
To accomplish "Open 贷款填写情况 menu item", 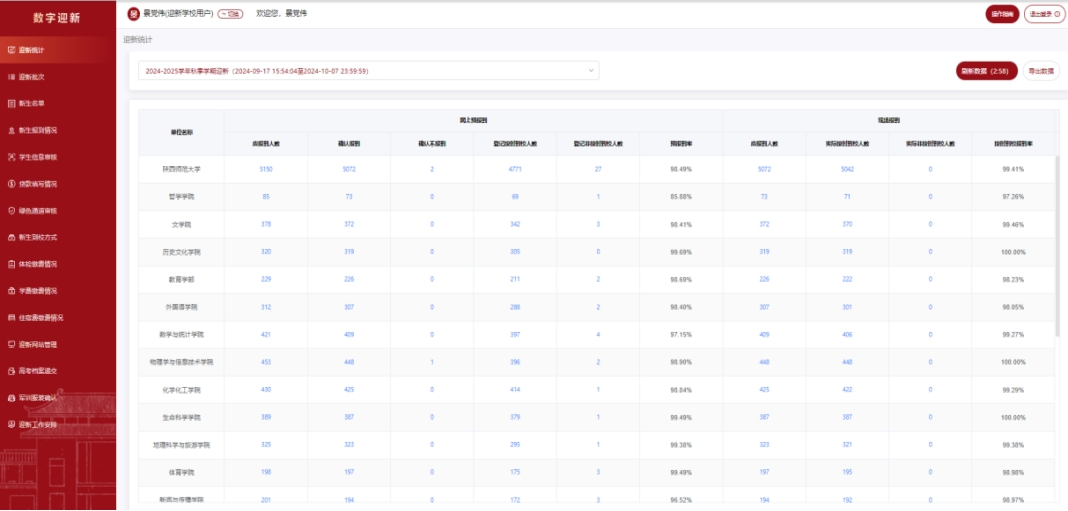I will pyautogui.click(x=38, y=184).
